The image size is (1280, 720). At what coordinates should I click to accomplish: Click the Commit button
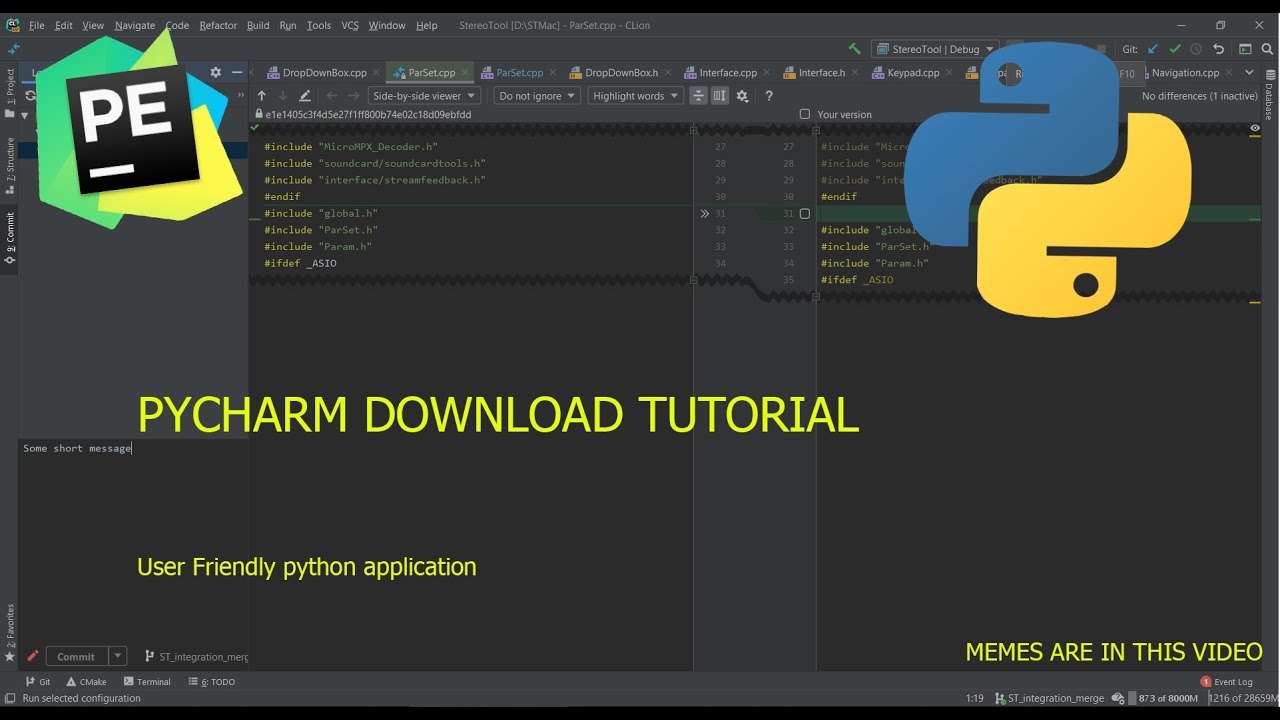pos(76,657)
